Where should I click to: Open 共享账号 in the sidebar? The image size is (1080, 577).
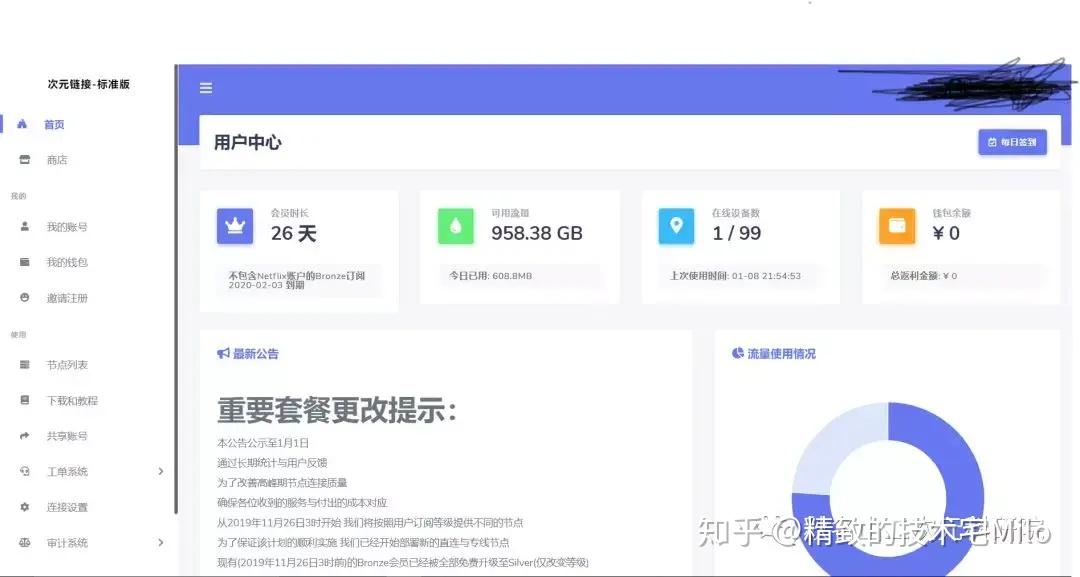pos(67,436)
